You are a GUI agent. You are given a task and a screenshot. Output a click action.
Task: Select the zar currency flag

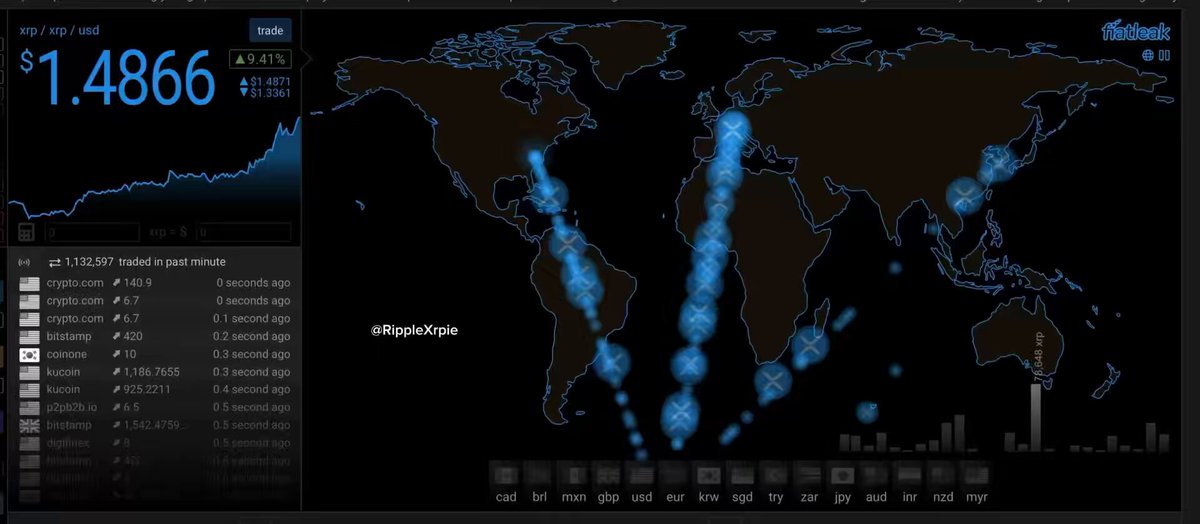(x=809, y=475)
